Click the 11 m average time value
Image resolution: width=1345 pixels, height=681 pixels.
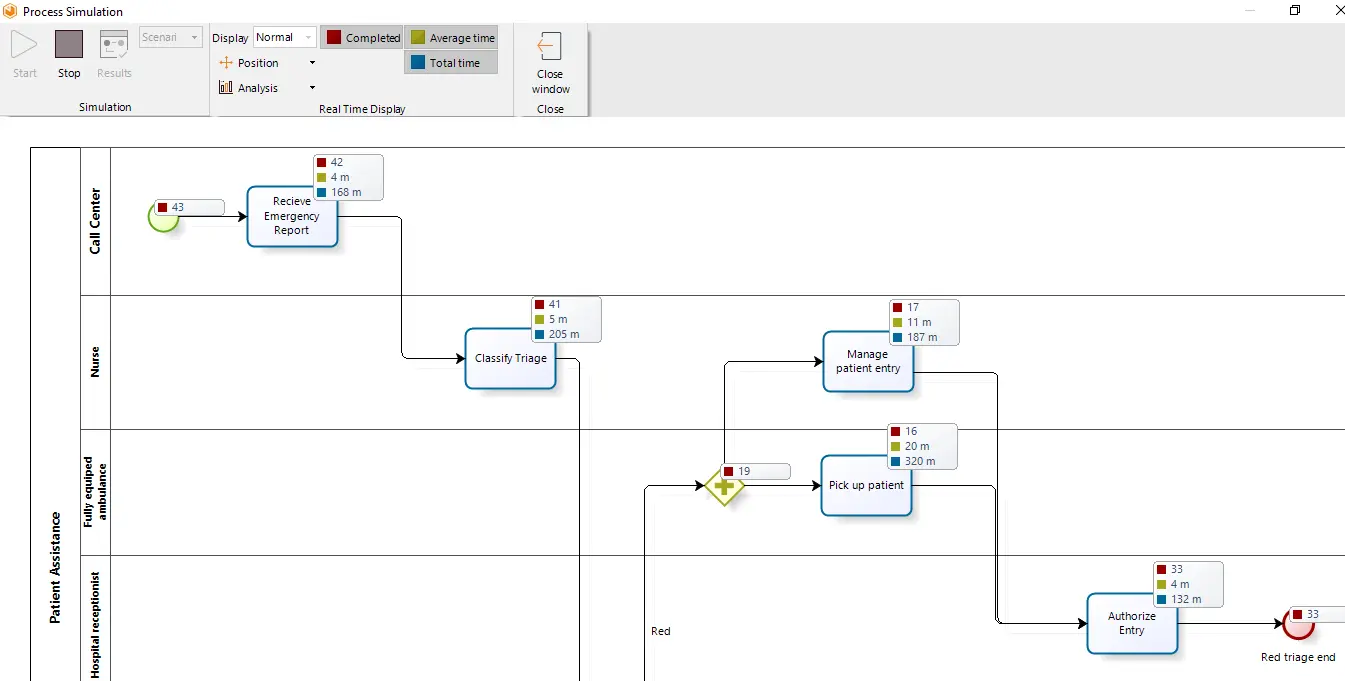[919, 322]
